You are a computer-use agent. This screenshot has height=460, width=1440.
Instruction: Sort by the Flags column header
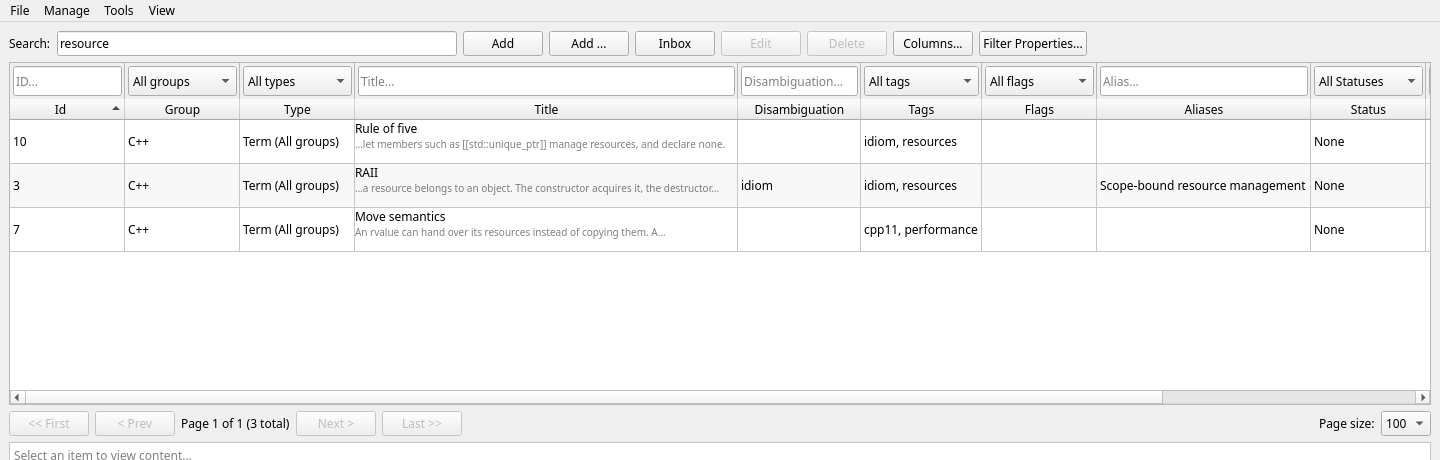point(1039,109)
